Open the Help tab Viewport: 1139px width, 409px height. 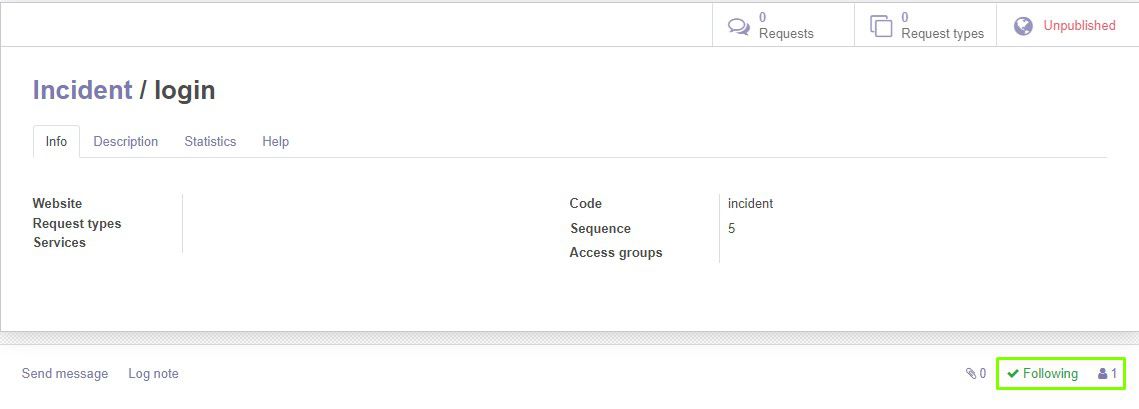click(x=275, y=142)
